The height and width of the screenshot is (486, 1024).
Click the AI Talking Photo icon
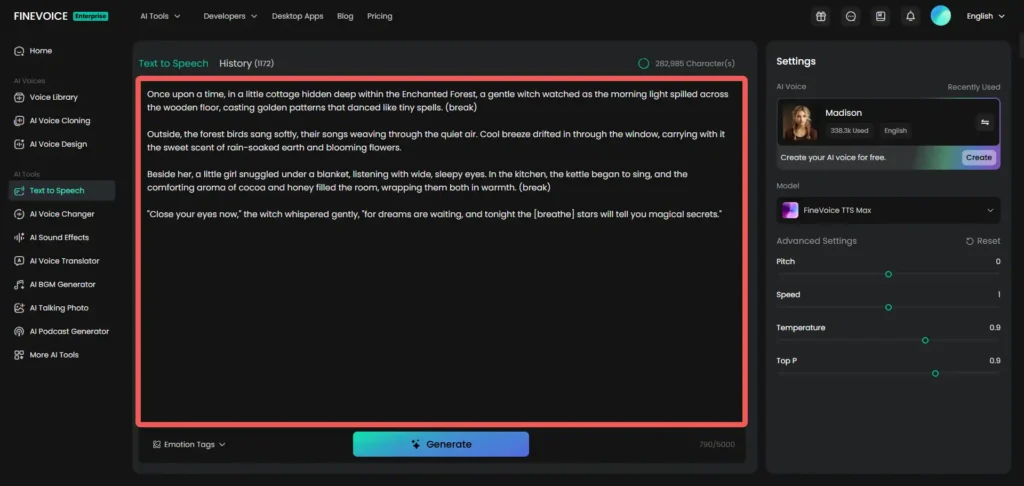(x=19, y=308)
